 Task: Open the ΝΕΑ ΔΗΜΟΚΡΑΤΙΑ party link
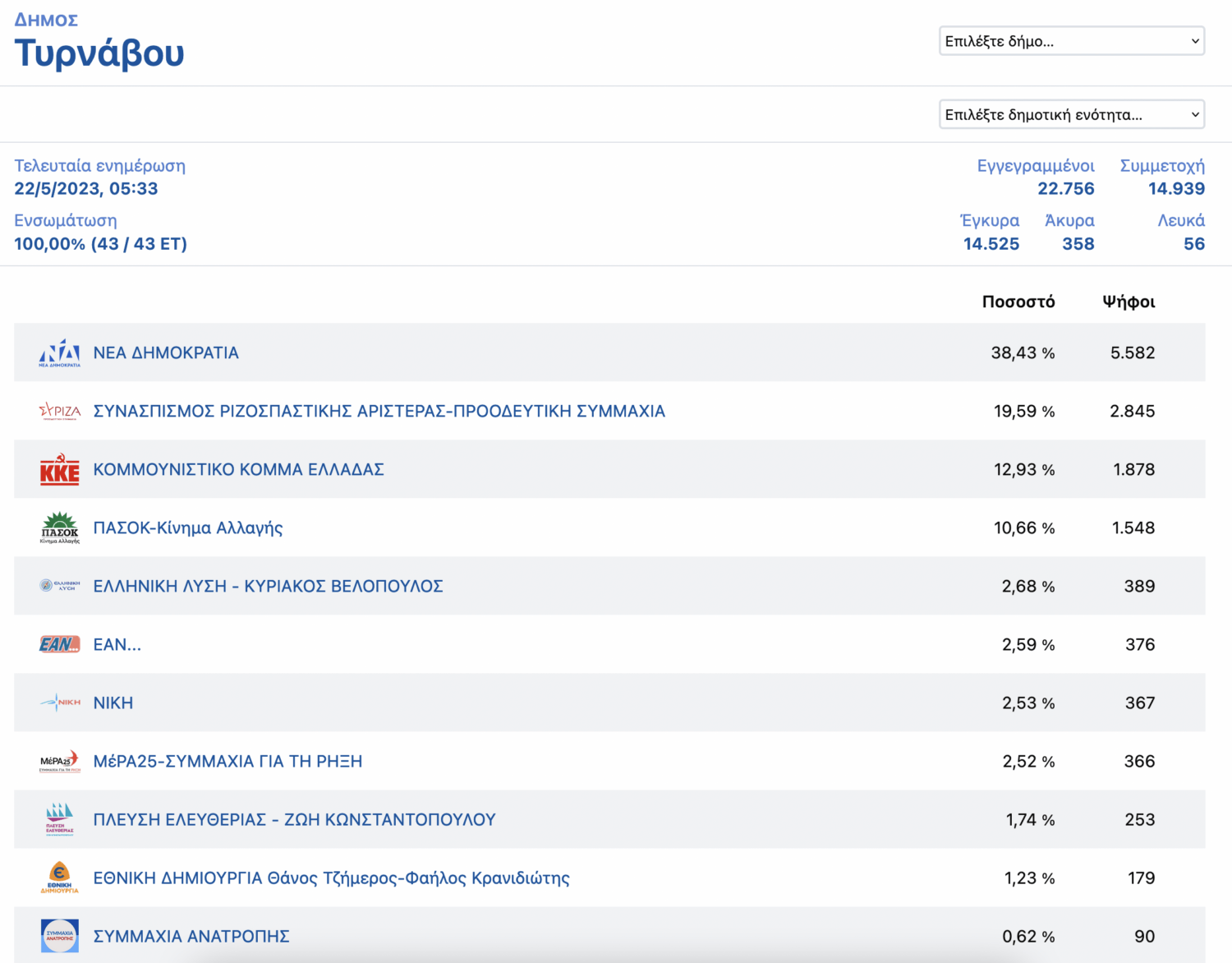coord(166,352)
